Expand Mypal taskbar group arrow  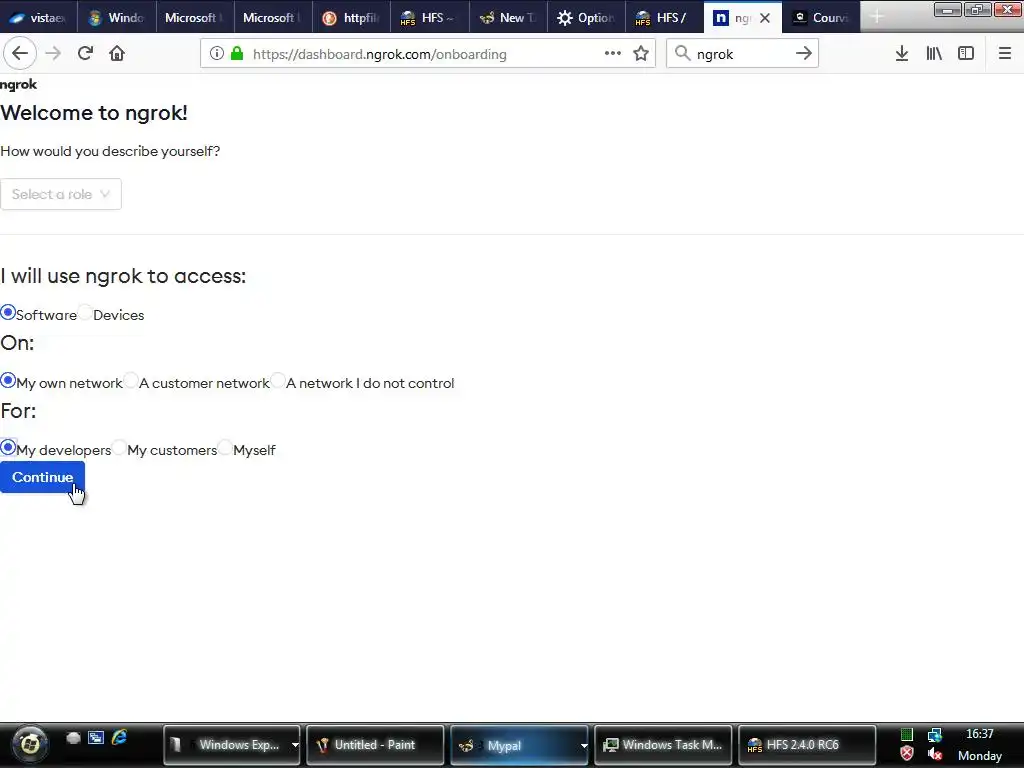tap(583, 745)
